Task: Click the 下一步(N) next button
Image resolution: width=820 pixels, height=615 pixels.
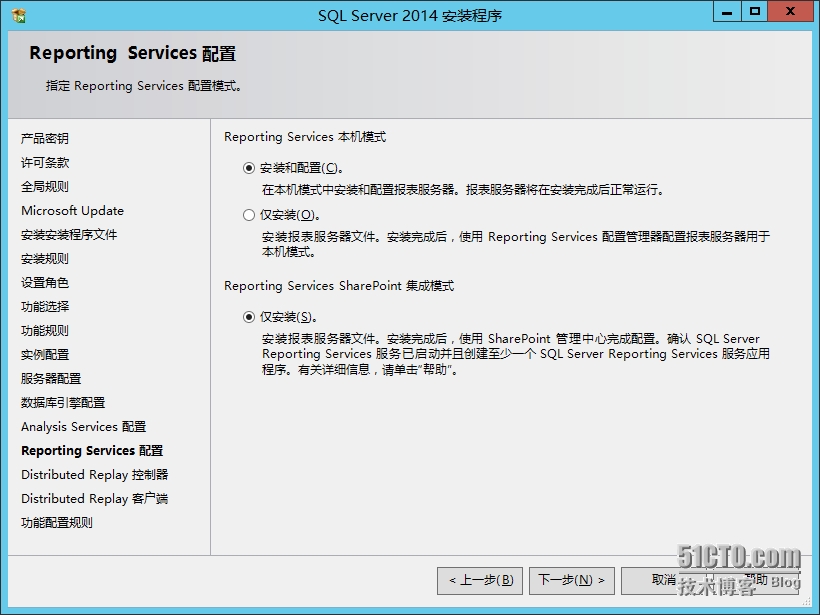Action: pyautogui.click(x=572, y=580)
